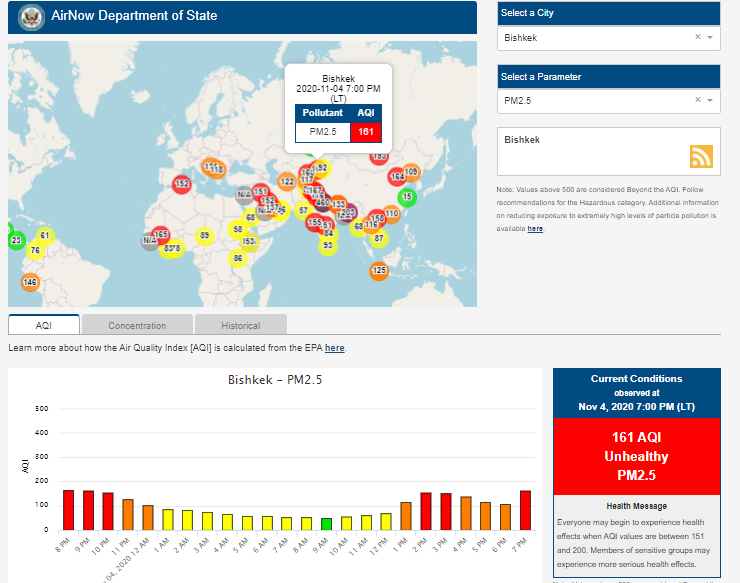Select the red map marker labeled 152
The image size is (740, 583).
(x=182, y=184)
